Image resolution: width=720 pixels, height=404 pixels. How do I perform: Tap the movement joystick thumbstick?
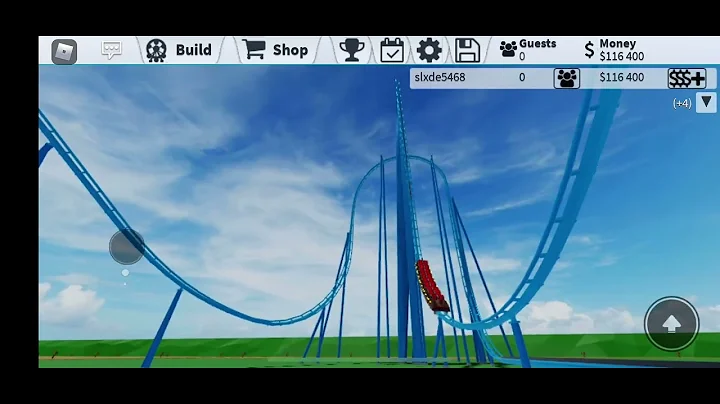click(x=127, y=247)
